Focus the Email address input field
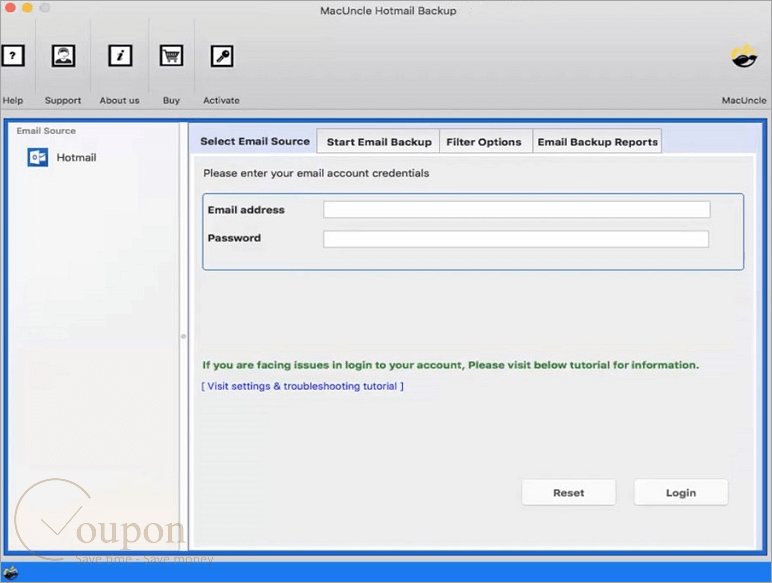Image resolution: width=772 pixels, height=583 pixels. pyautogui.click(x=516, y=209)
